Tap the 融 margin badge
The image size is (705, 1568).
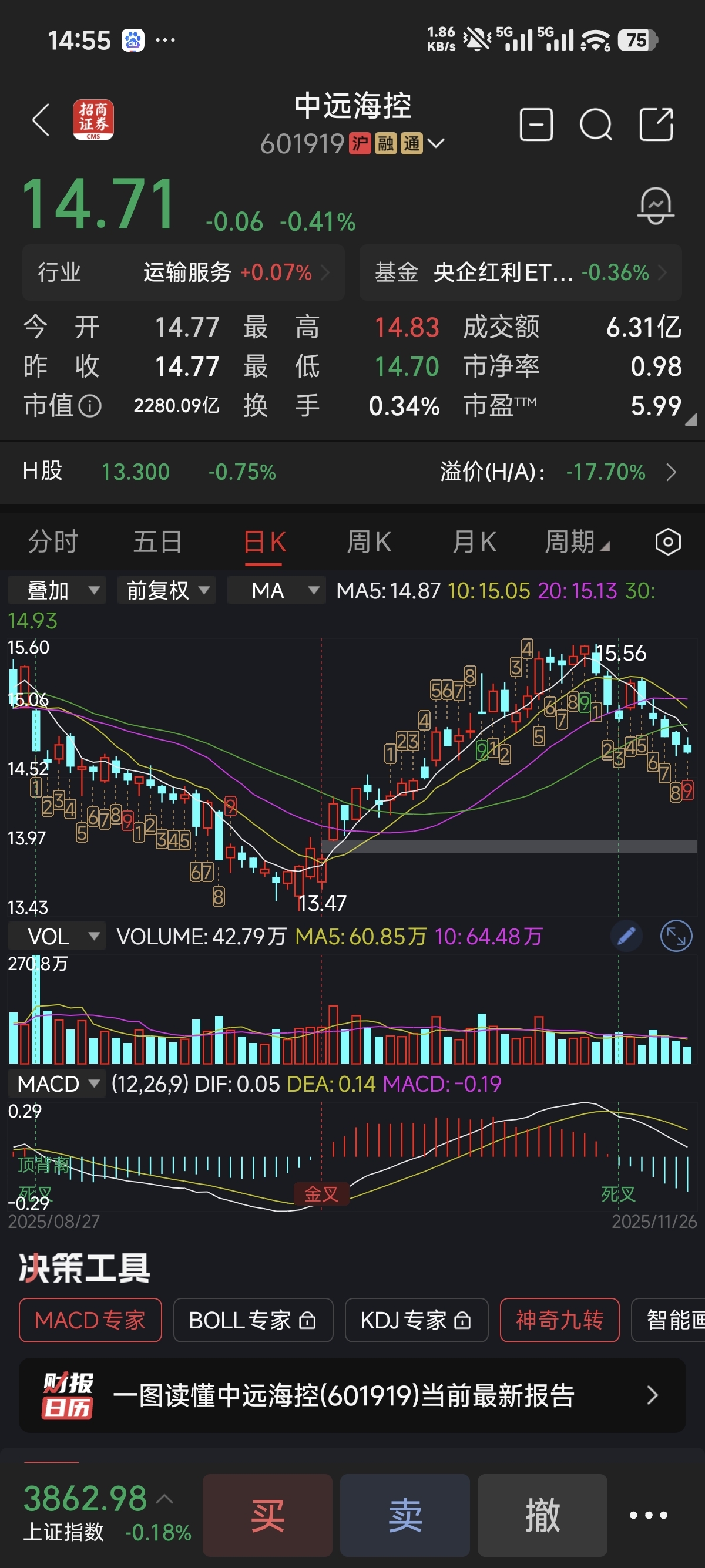385,144
